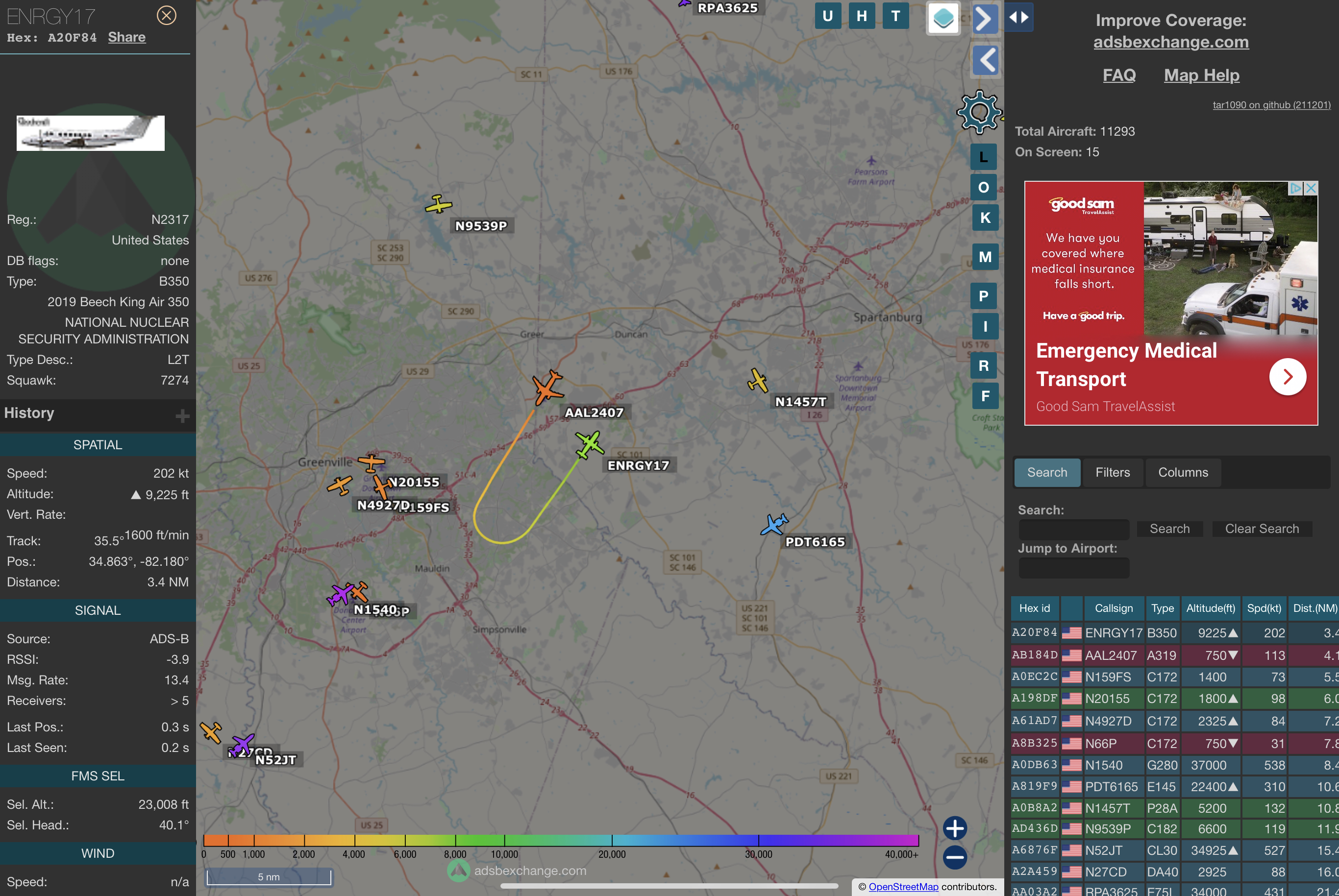Image resolution: width=1339 pixels, height=896 pixels.
Task: Select the N20155 aircraft icon
Action: [372, 462]
